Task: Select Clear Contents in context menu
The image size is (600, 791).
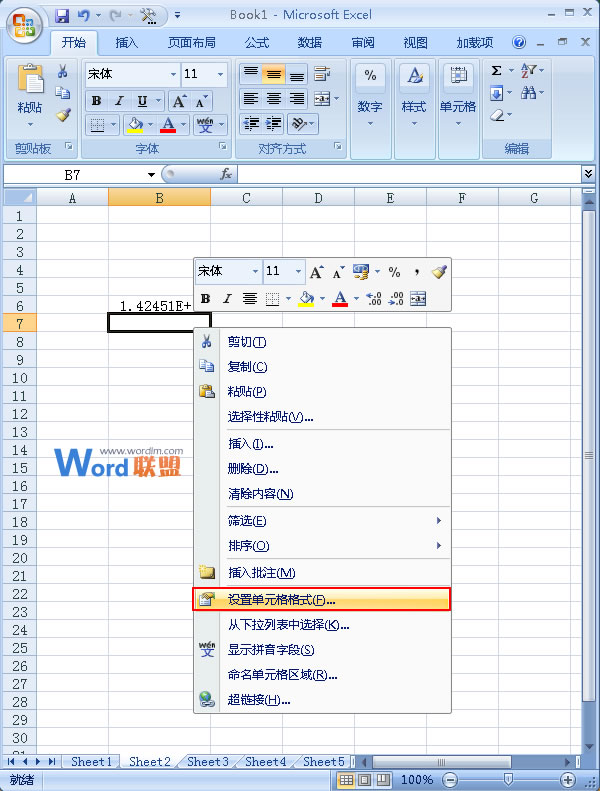Action: click(x=321, y=494)
